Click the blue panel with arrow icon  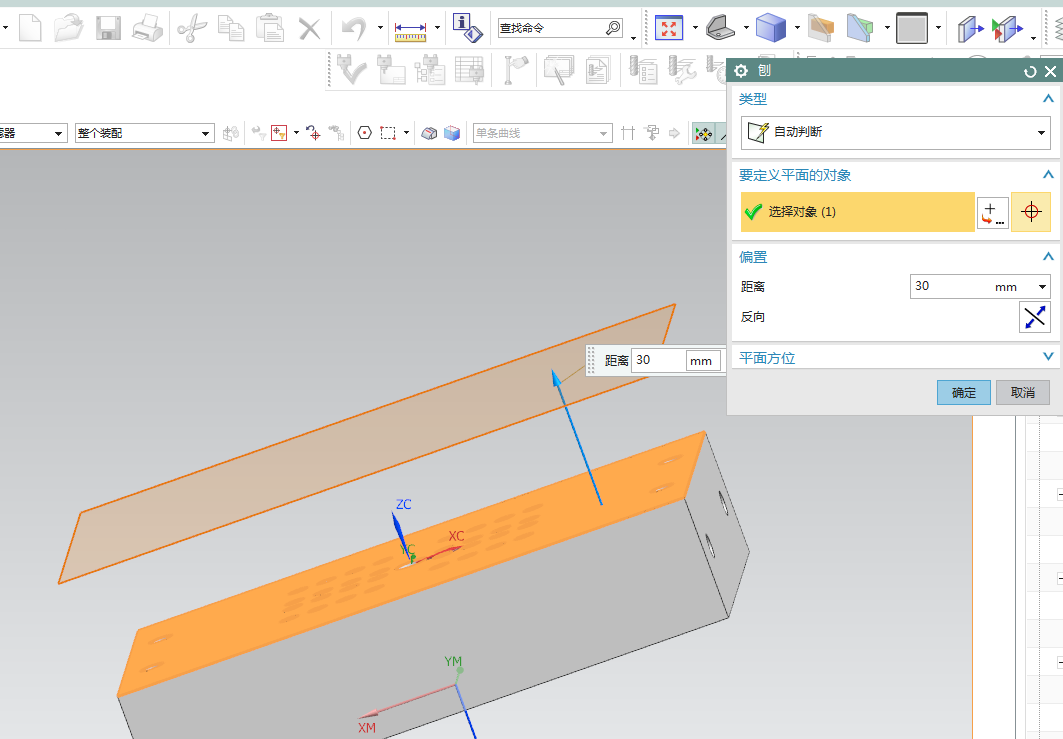point(970,29)
